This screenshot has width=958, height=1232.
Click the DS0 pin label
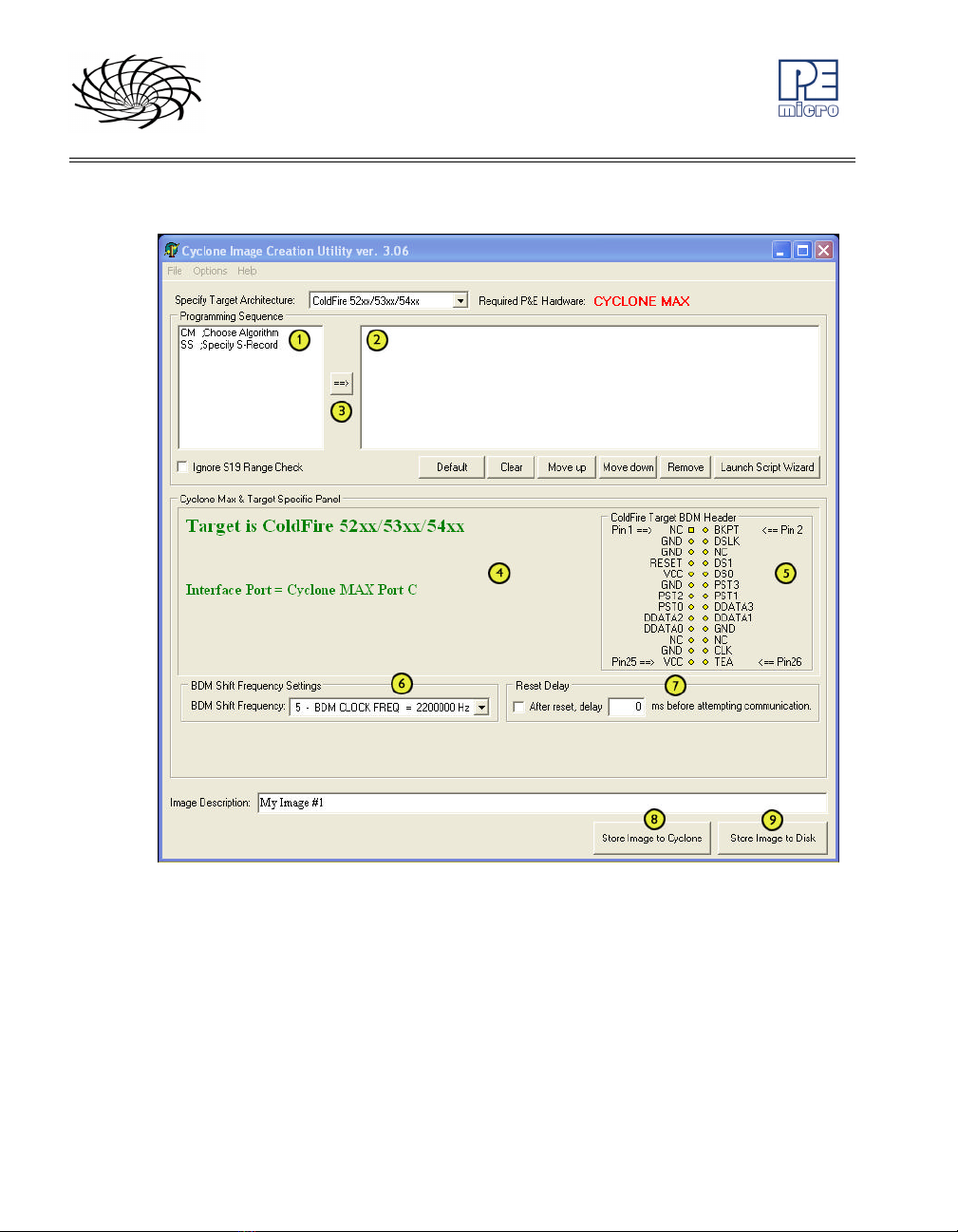(723, 574)
